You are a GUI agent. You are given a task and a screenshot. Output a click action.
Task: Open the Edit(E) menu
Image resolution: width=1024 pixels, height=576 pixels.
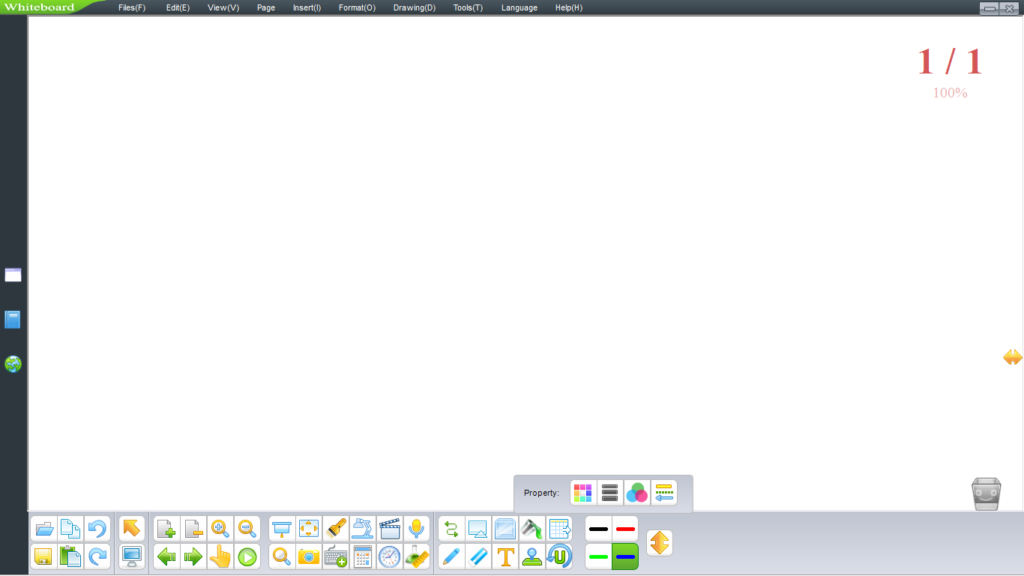(x=178, y=8)
